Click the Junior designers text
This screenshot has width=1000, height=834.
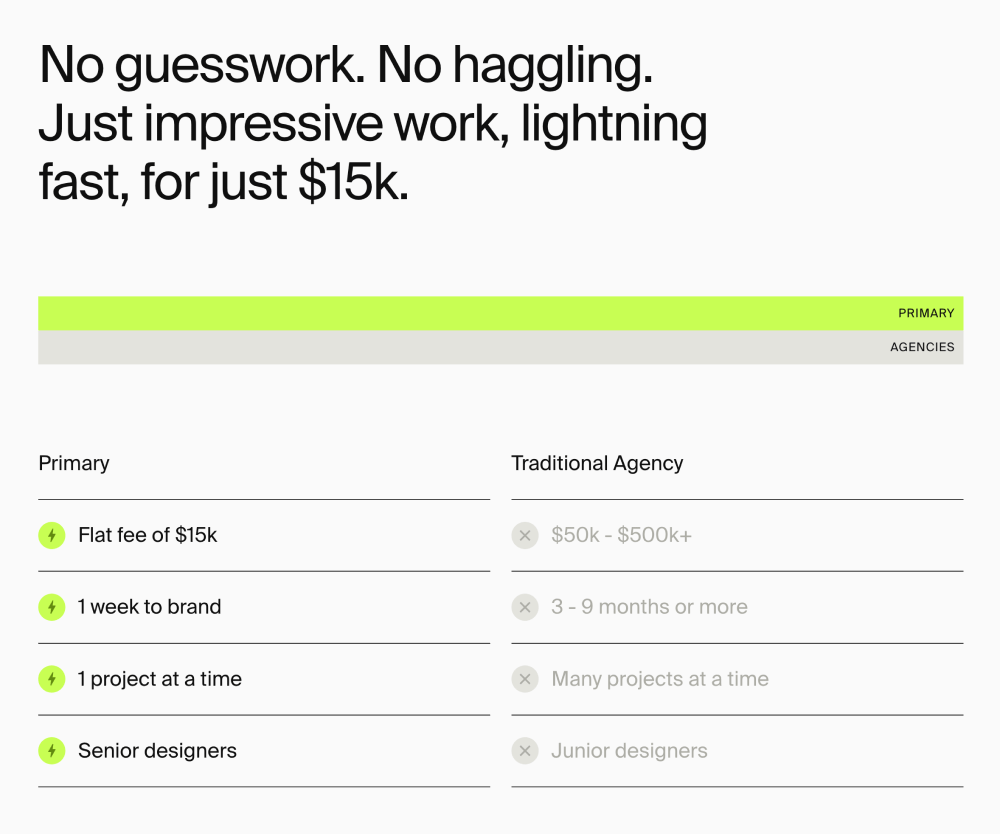click(629, 751)
